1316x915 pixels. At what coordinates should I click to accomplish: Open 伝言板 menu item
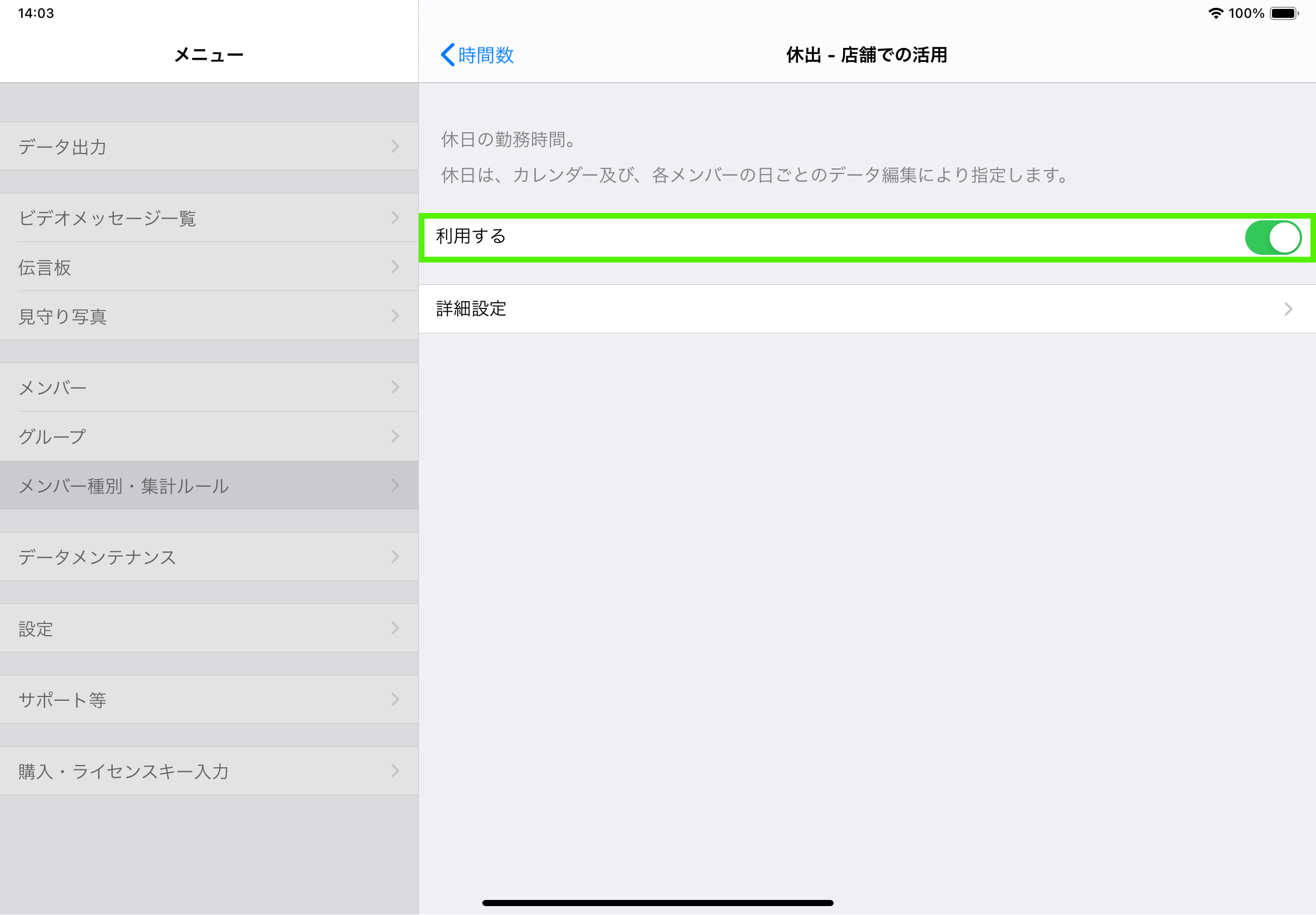point(209,267)
